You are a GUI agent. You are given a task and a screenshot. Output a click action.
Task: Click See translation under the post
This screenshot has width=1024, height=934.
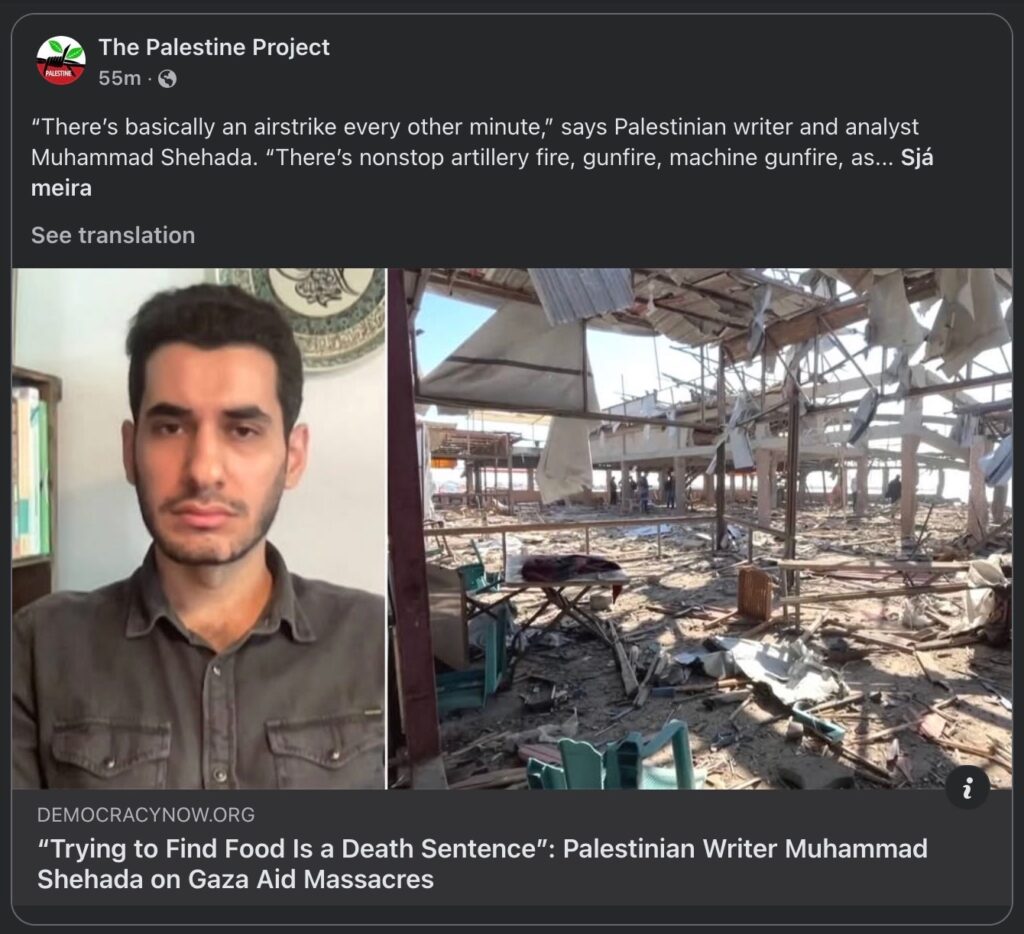[x=113, y=235]
